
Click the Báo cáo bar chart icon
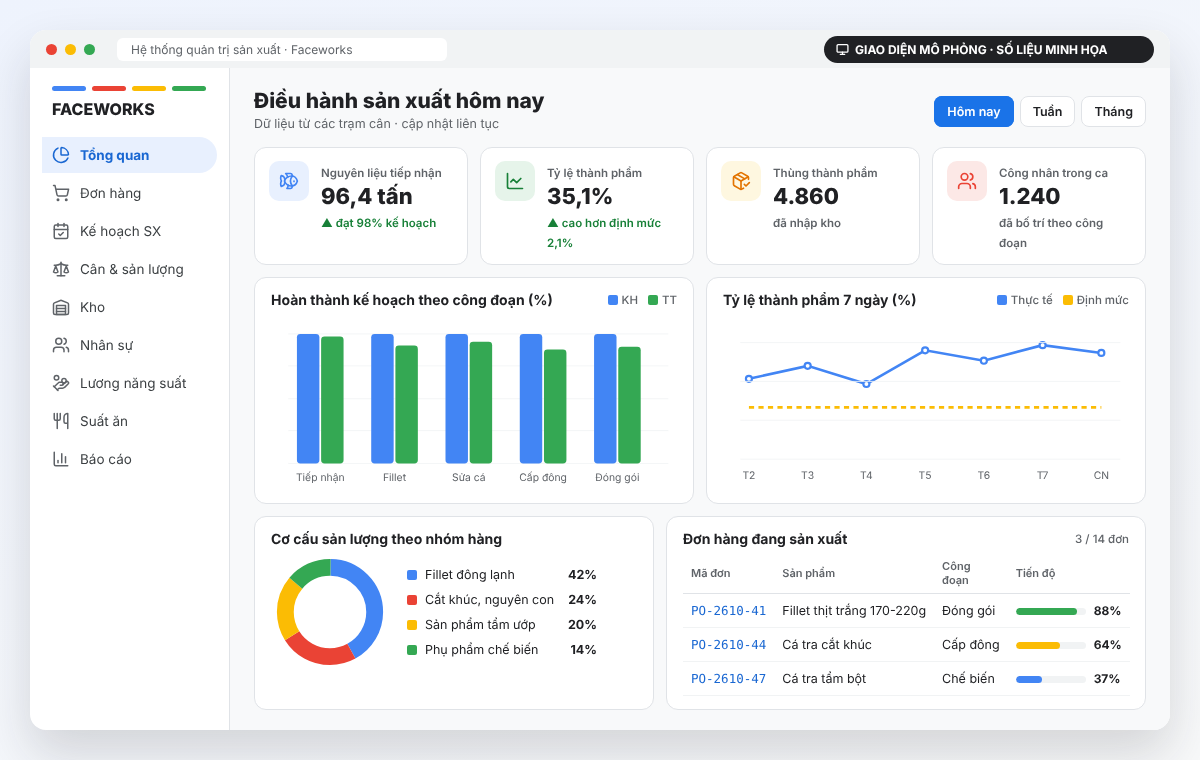(x=61, y=459)
